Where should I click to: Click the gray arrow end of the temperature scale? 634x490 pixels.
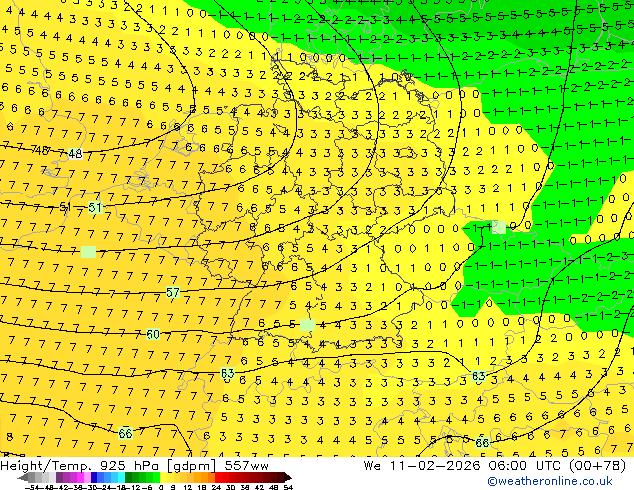pos(23,478)
